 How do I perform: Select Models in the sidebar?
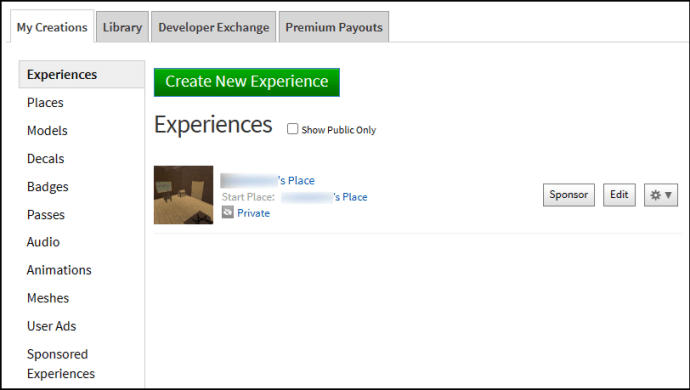pyautogui.click(x=47, y=131)
